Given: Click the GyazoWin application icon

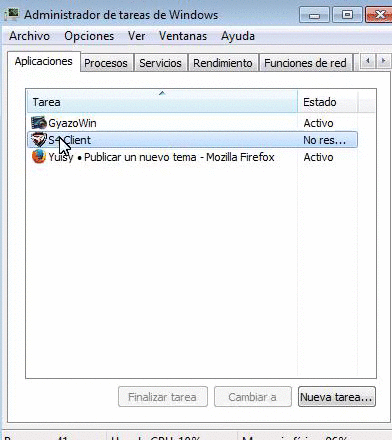Looking at the screenshot, I should pyautogui.click(x=39, y=123).
